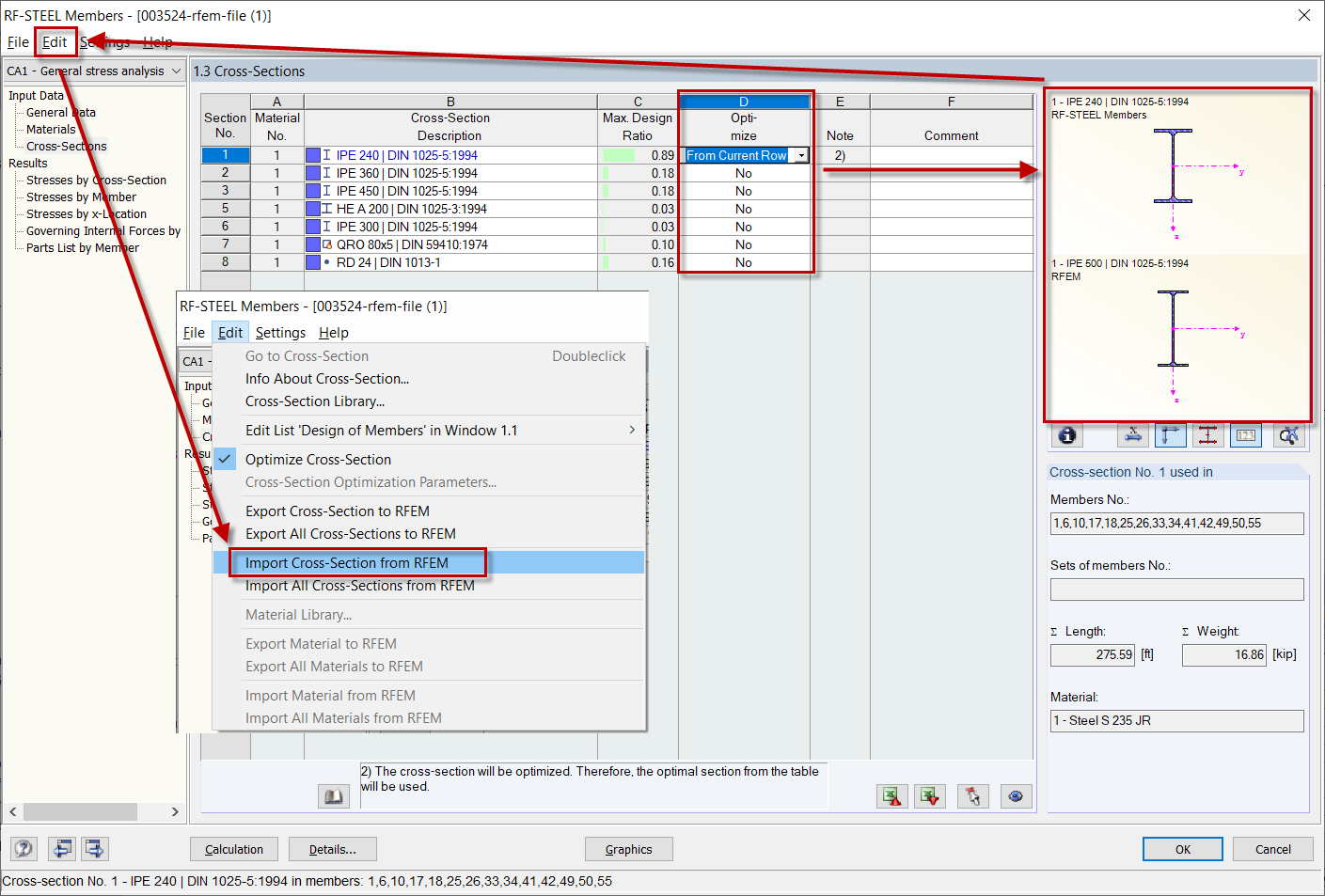Image resolution: width=1325 pixels, height=896 pixels.
Task: Open the CA1 General stress analysis dropdown
Action: pos(176,71)
